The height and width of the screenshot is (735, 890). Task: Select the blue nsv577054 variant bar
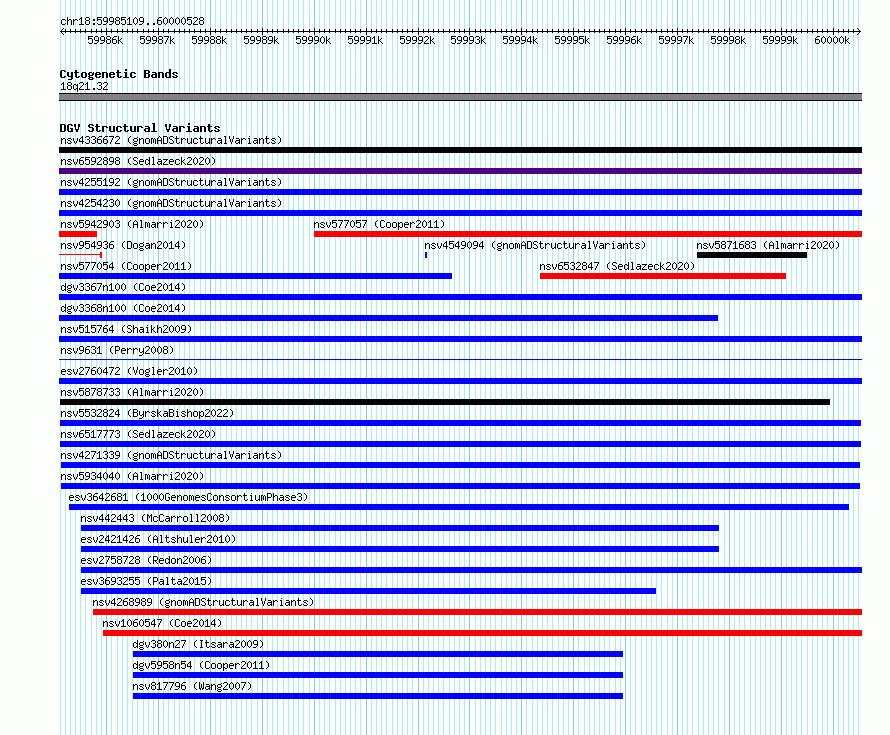pos(255,276)
